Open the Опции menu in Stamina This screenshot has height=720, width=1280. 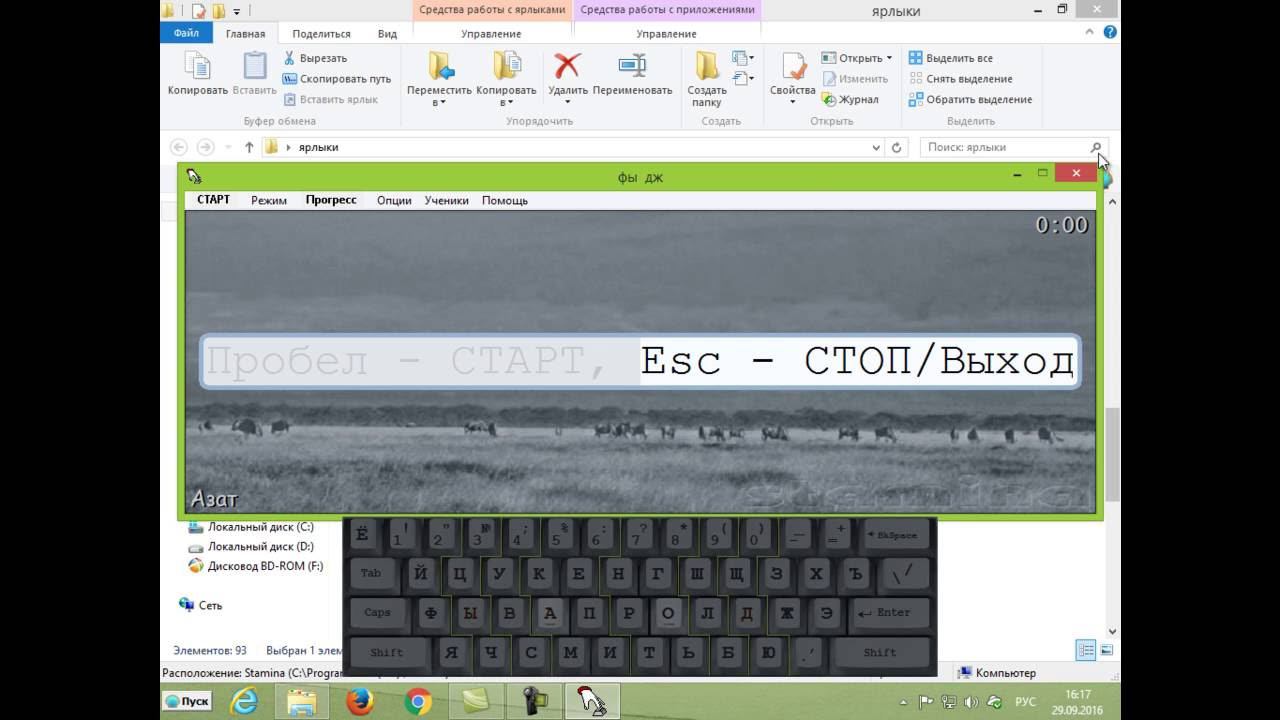pos(394,200)
